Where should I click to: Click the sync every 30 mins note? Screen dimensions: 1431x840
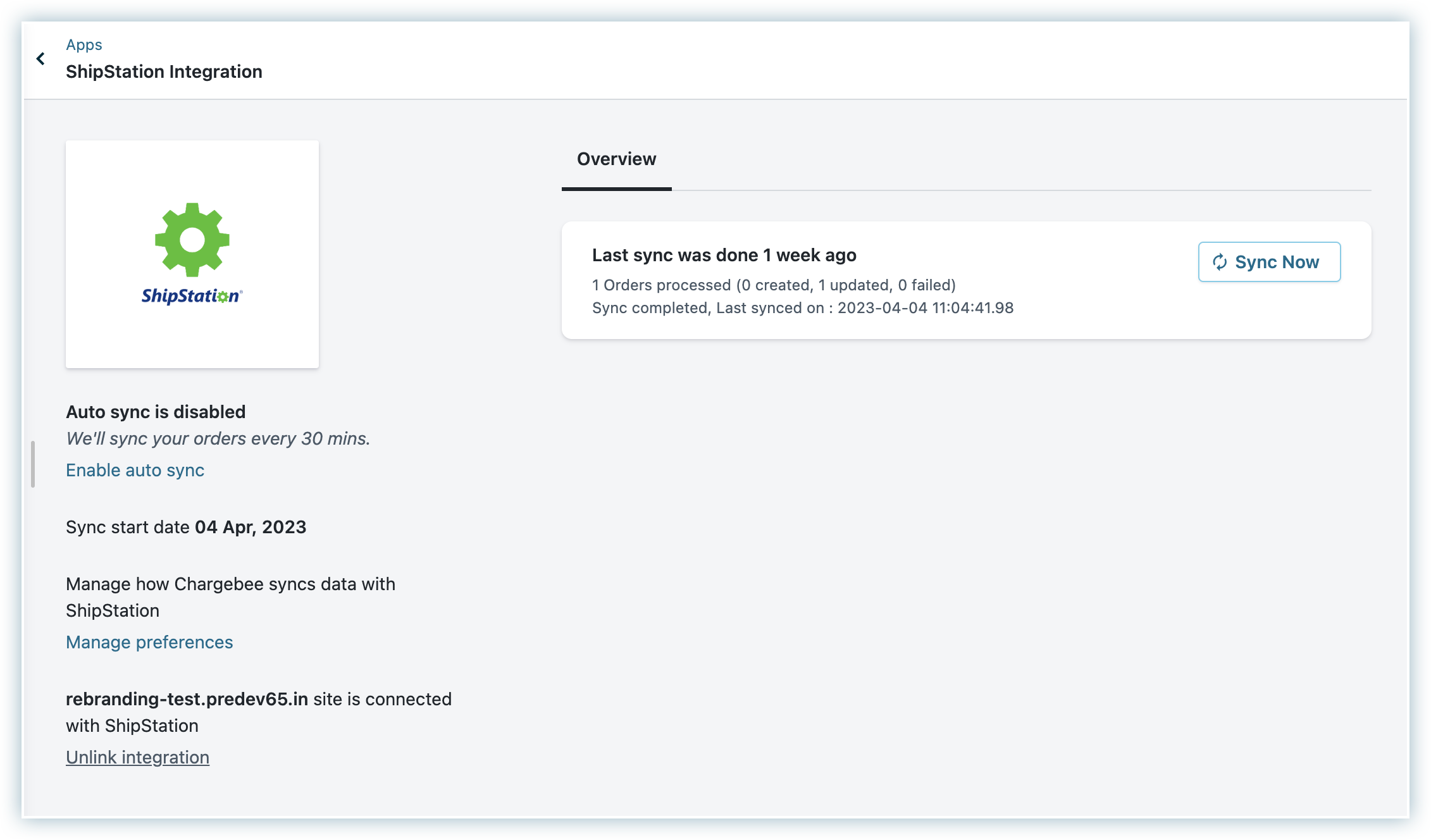coord(218,438)
